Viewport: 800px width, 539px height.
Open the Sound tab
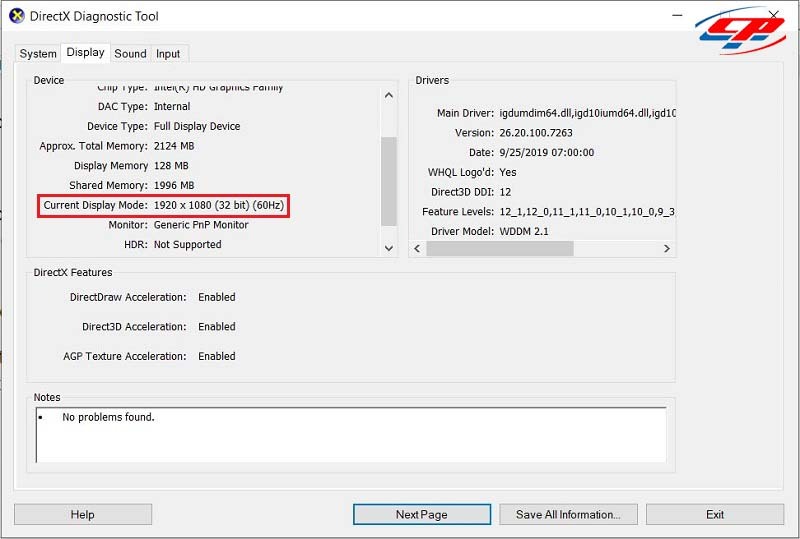130,54
